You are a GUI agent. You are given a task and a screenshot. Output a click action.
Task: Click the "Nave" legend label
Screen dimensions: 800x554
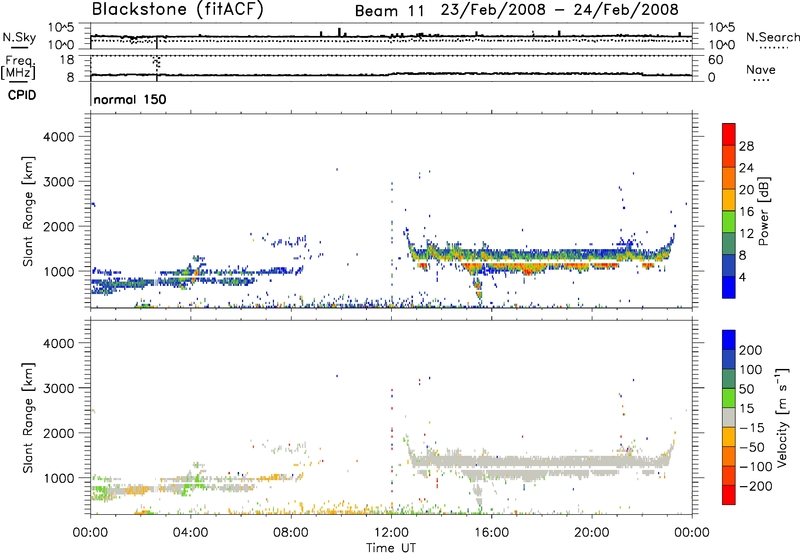coord(761,69)
